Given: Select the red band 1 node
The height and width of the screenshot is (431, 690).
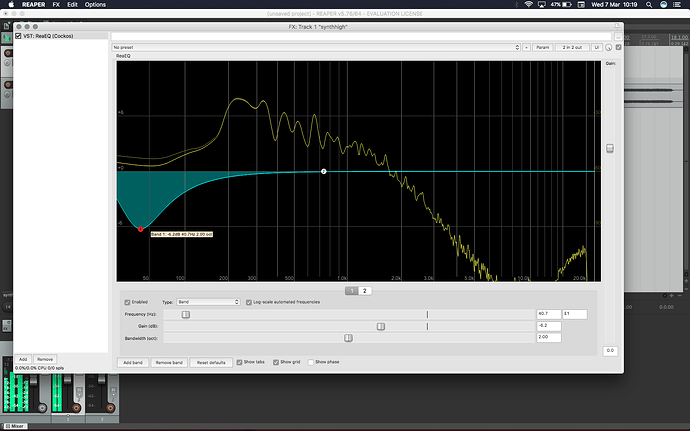Looking at the screenshot, I should tap(140, 229).
